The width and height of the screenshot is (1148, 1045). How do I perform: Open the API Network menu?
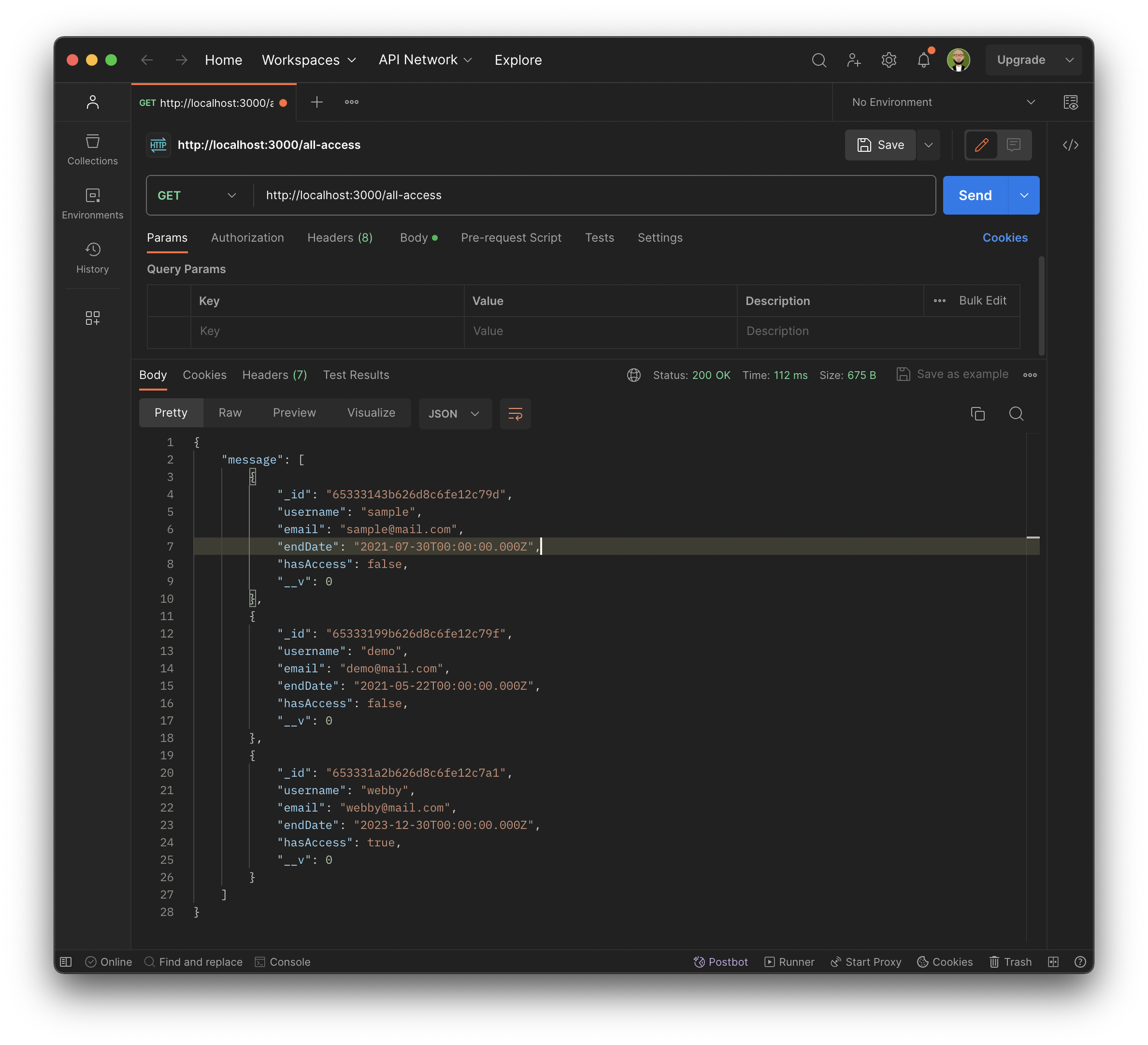coord(425,59)
